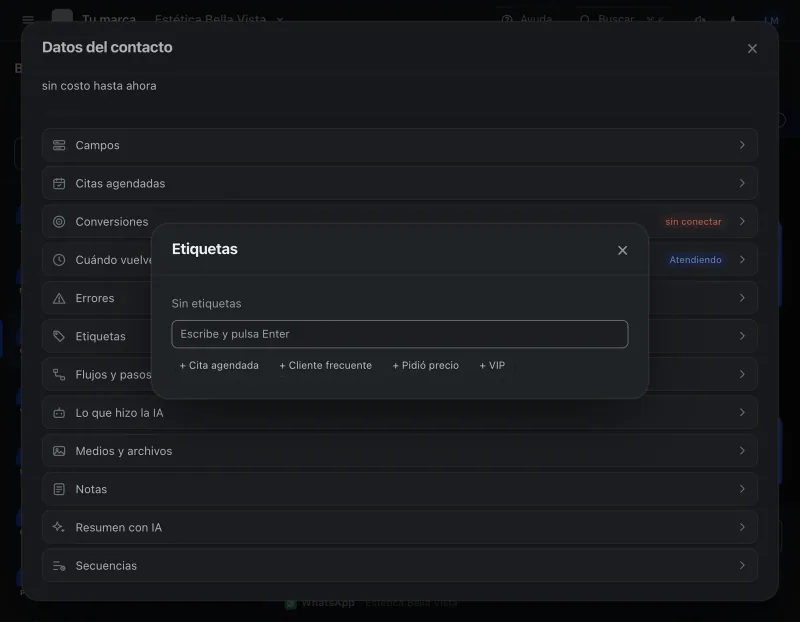Click the note icon beside Notas
The image size is (800, 622).
click(x=59, y=489)
